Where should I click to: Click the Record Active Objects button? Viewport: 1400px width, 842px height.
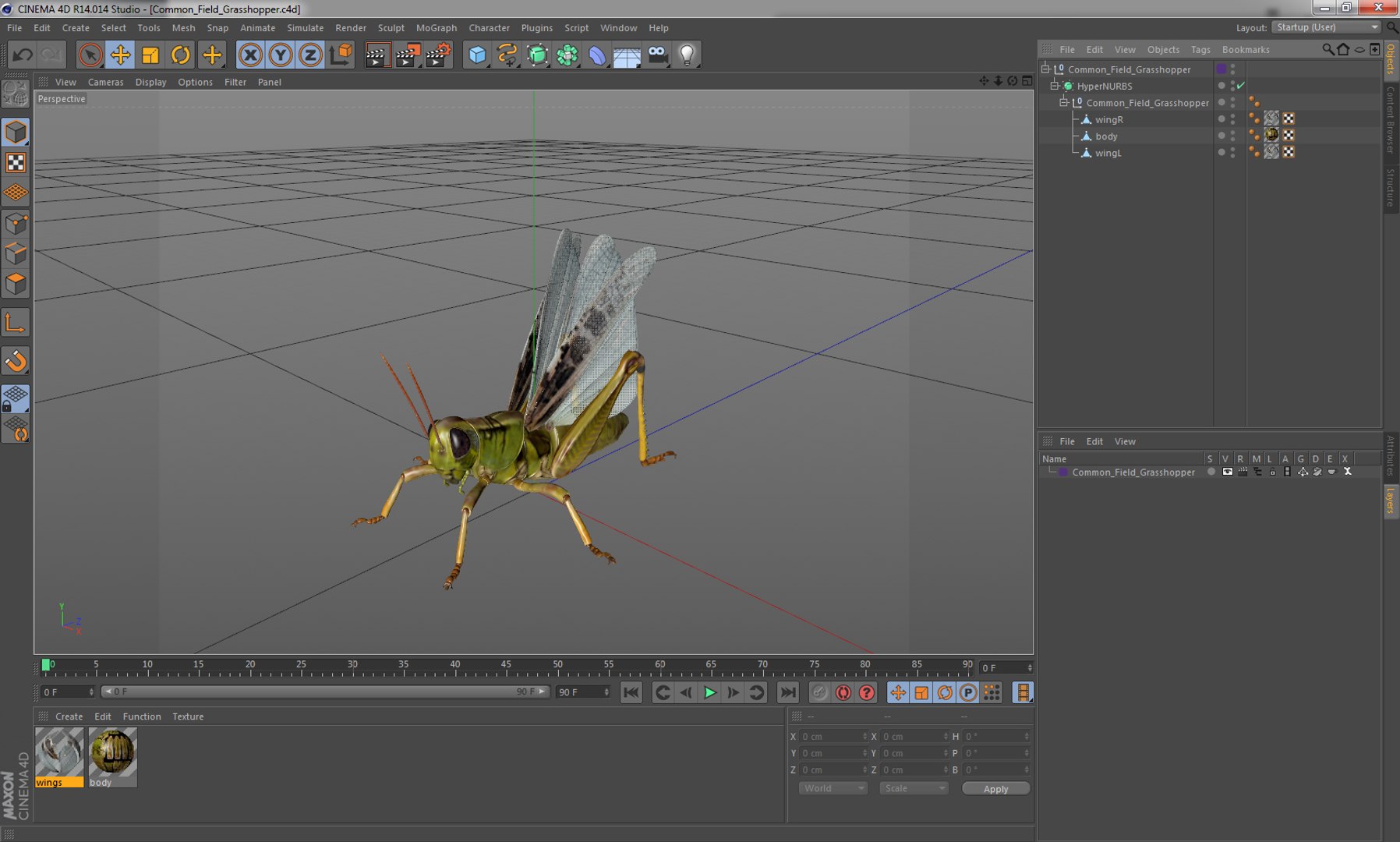tap(819, 692)
